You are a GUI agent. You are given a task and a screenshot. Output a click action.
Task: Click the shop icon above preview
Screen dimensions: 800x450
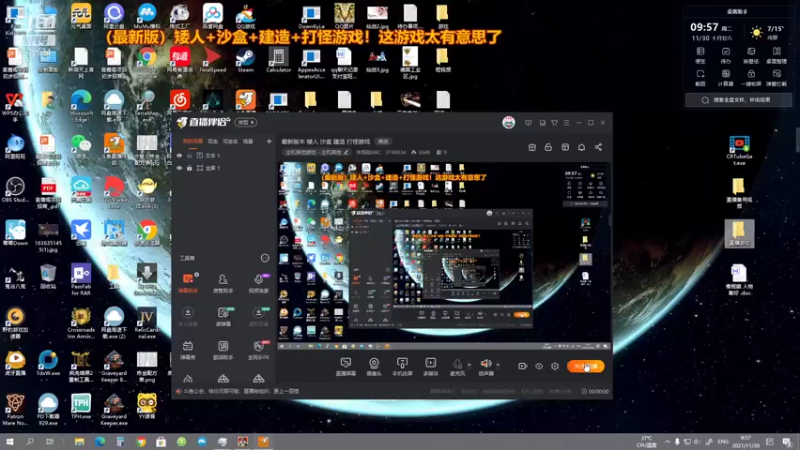pos(532,147)
